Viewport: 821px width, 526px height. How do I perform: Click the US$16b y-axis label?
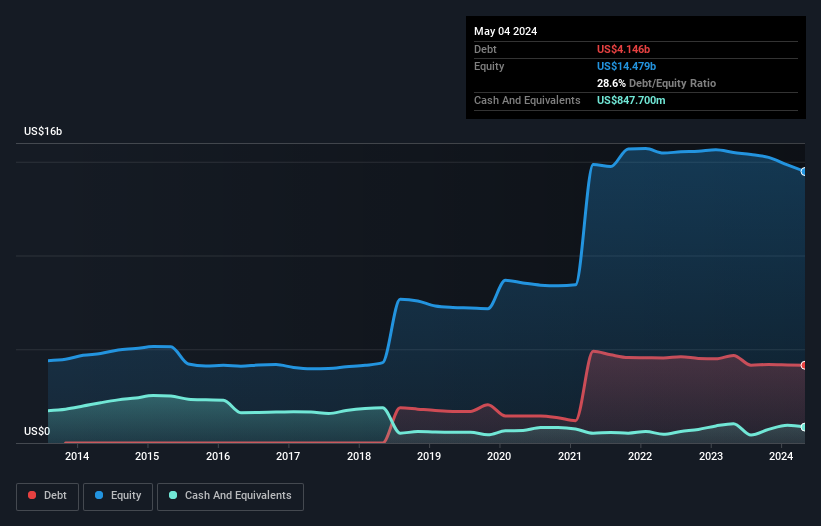click(x=43, y=131)
